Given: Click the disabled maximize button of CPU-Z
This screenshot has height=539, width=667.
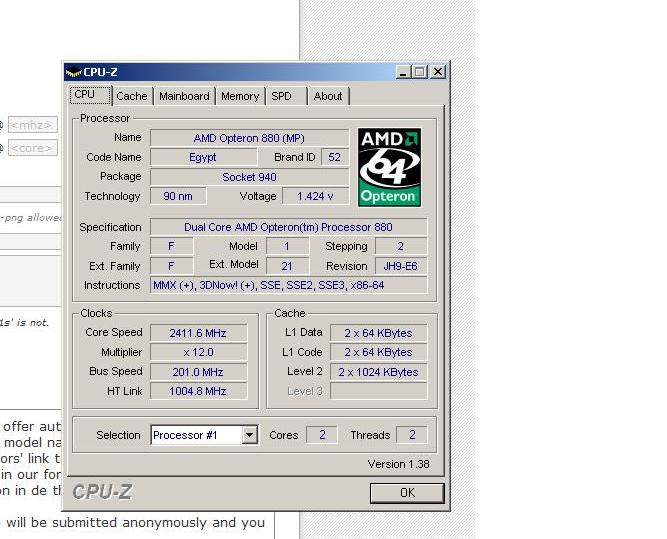Looking at the screenshot, I should point(420,72).
